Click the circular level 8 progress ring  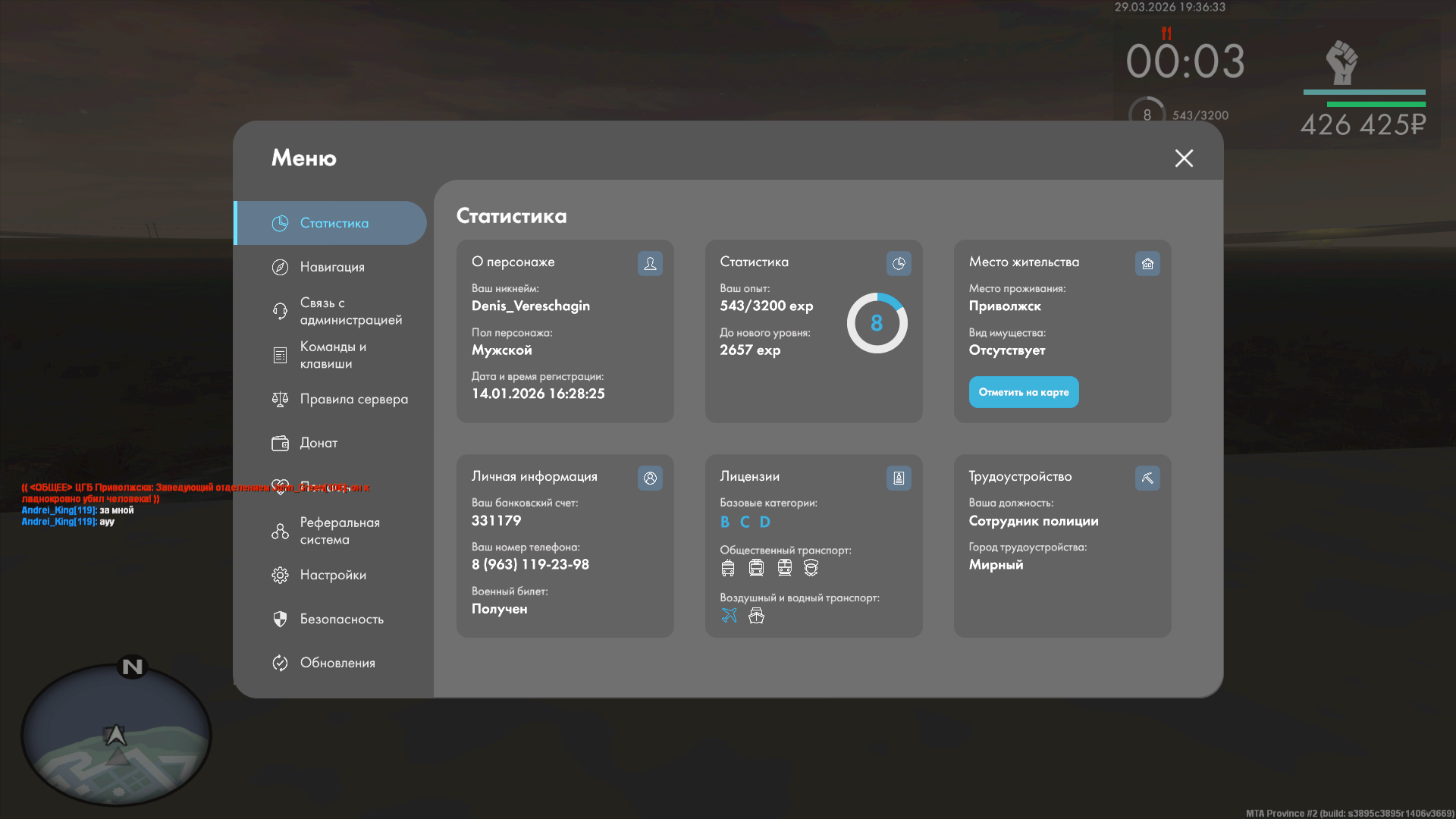(x=877, y=323)
